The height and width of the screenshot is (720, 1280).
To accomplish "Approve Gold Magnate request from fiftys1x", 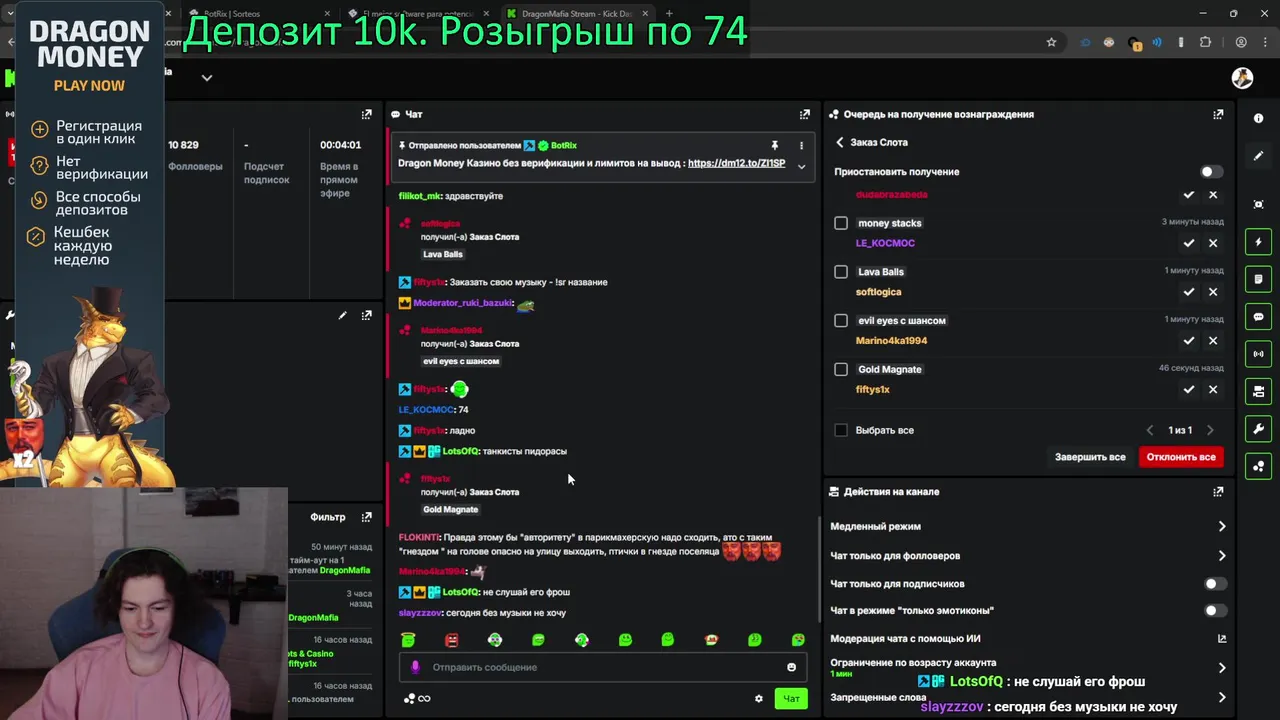I will pyautogui.click(x=1189, y=390).
